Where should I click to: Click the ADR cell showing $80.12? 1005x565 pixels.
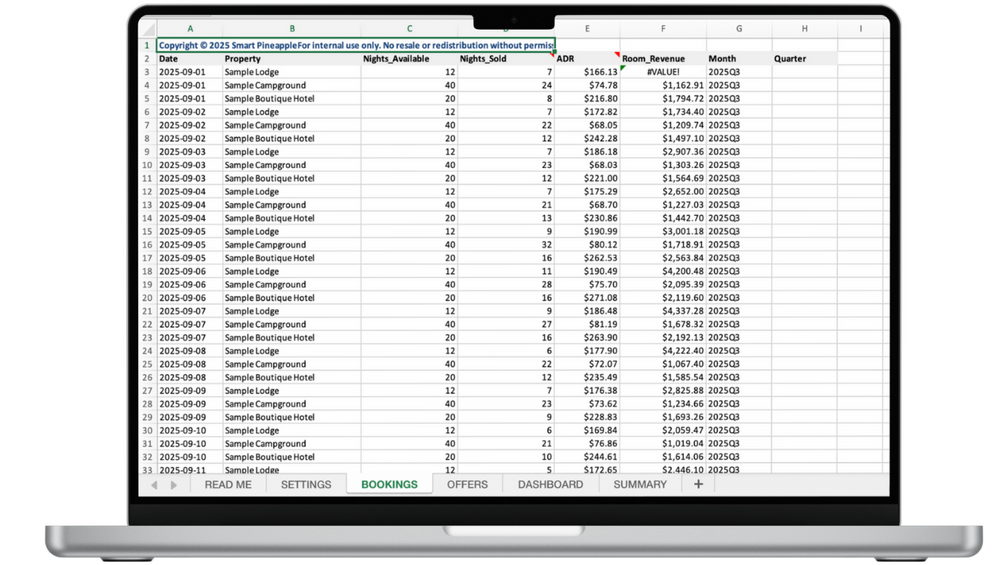pos(587,245)
